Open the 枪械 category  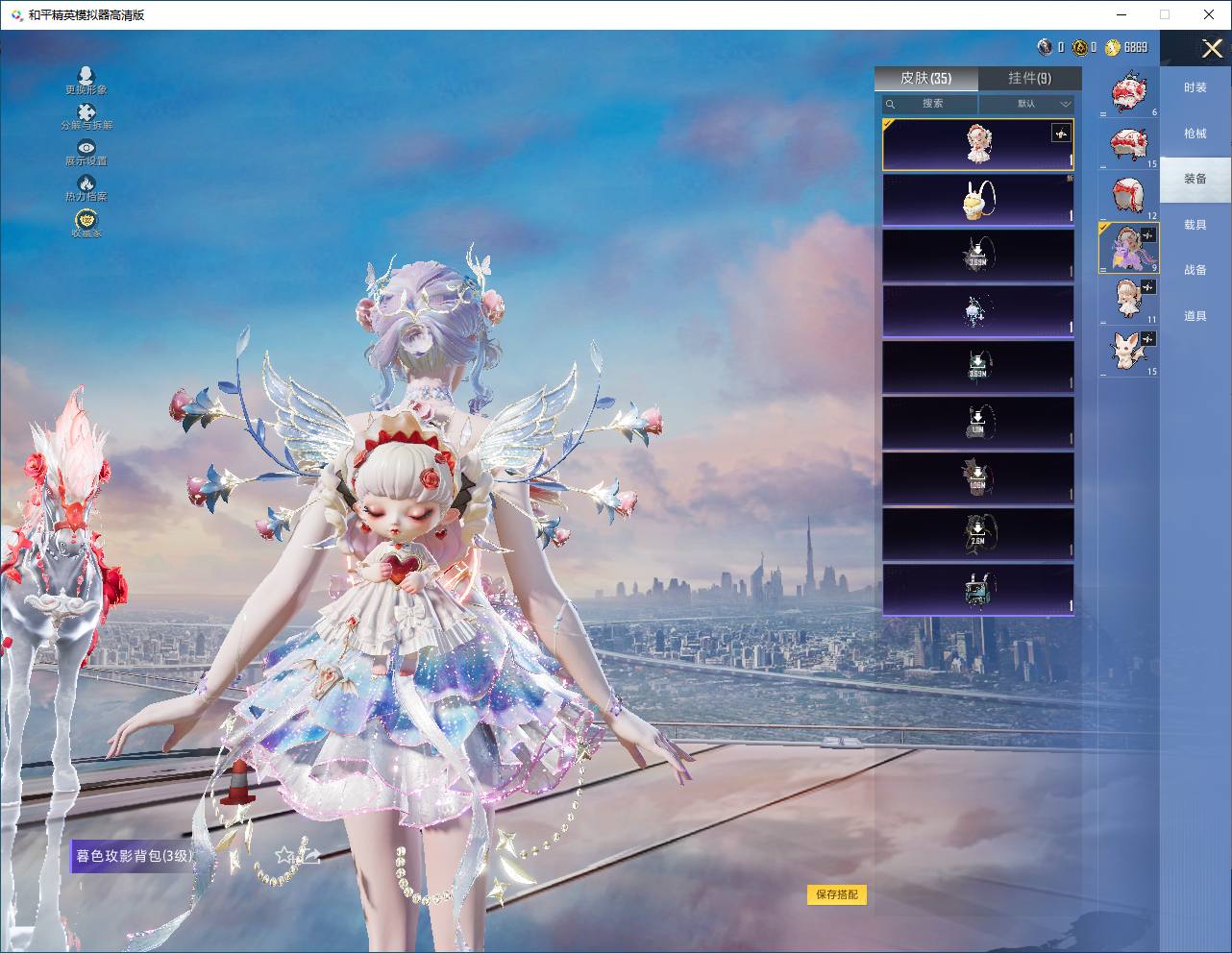tap(1195, 134)
